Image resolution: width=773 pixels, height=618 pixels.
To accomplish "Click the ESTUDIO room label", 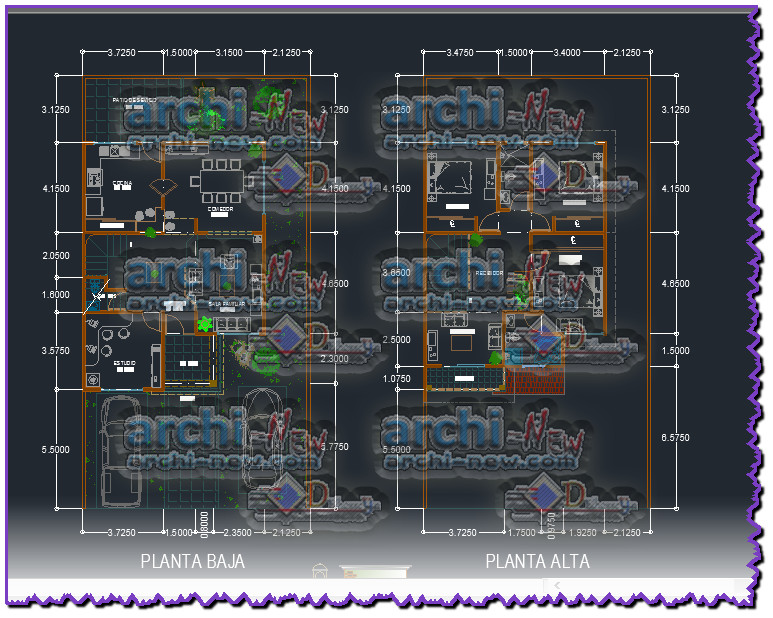I will (125, 363).
